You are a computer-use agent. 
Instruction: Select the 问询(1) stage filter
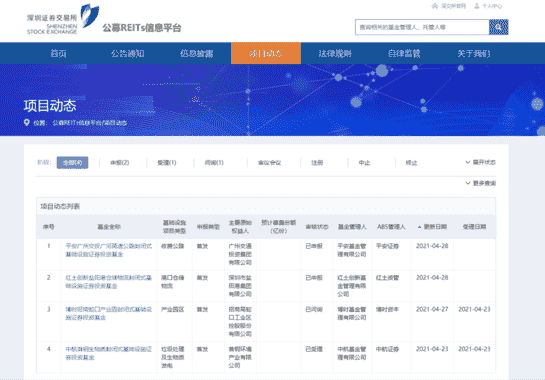point(214,162)
